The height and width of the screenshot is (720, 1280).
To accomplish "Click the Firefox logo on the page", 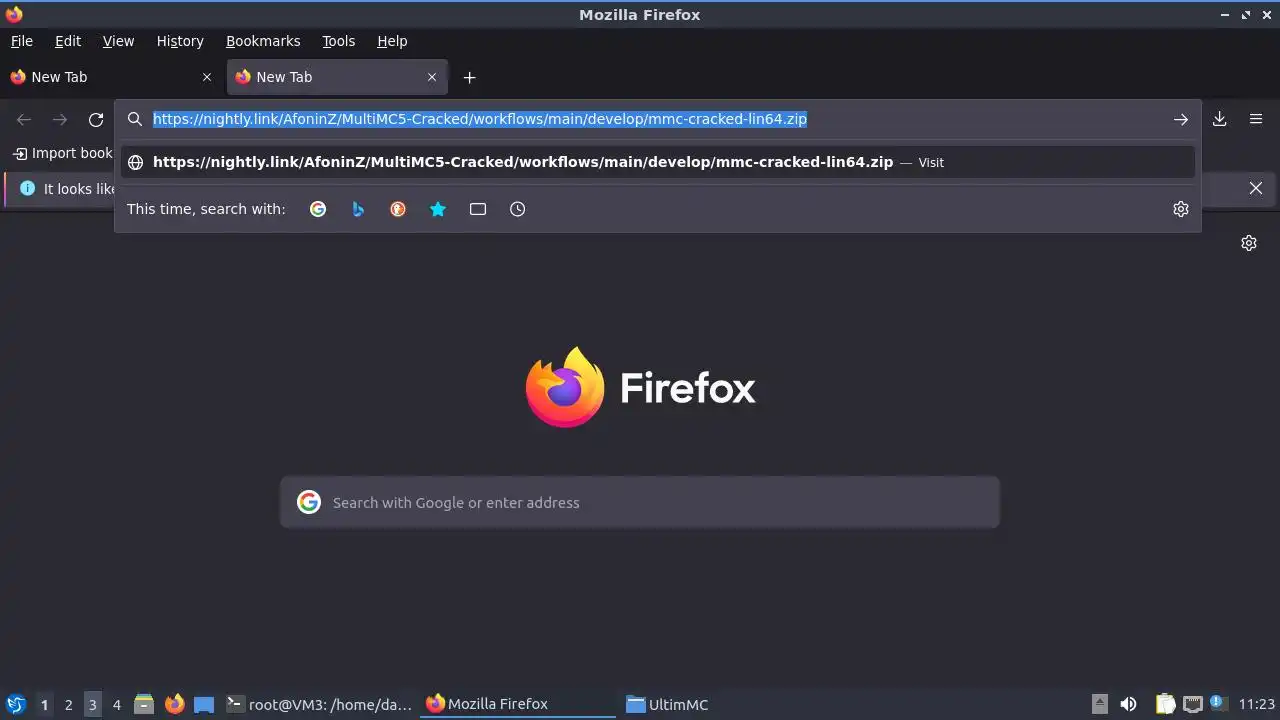I will (565, 387).
